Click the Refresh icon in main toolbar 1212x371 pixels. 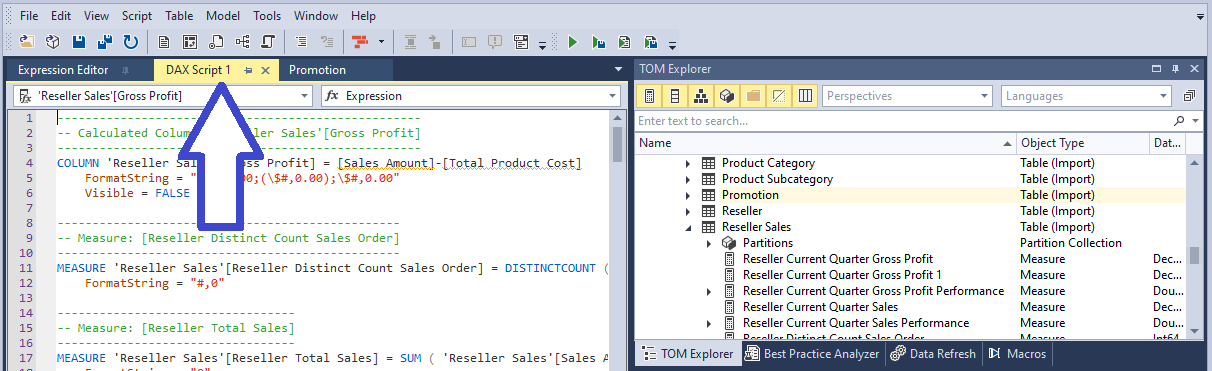click(130, 42)
